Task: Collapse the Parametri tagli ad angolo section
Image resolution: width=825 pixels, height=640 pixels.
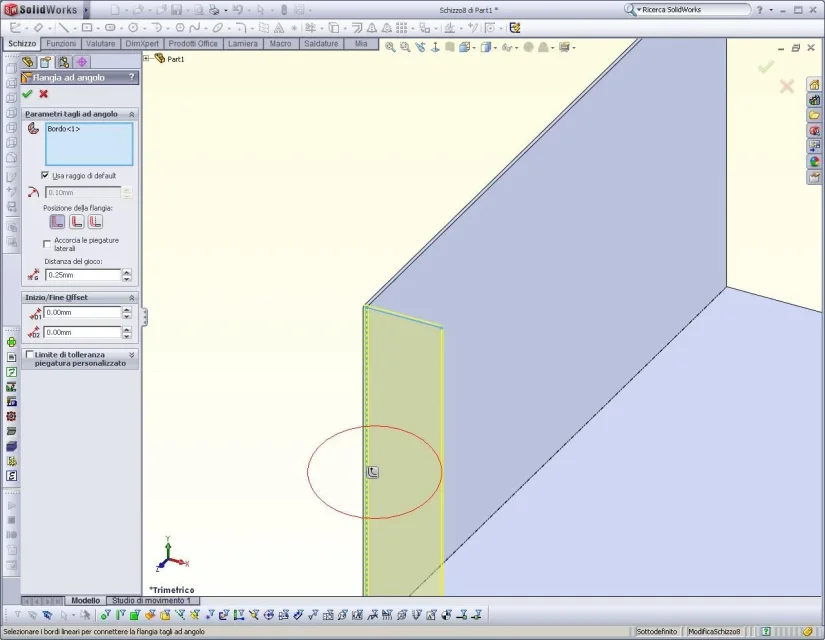Action: (132, 114)
